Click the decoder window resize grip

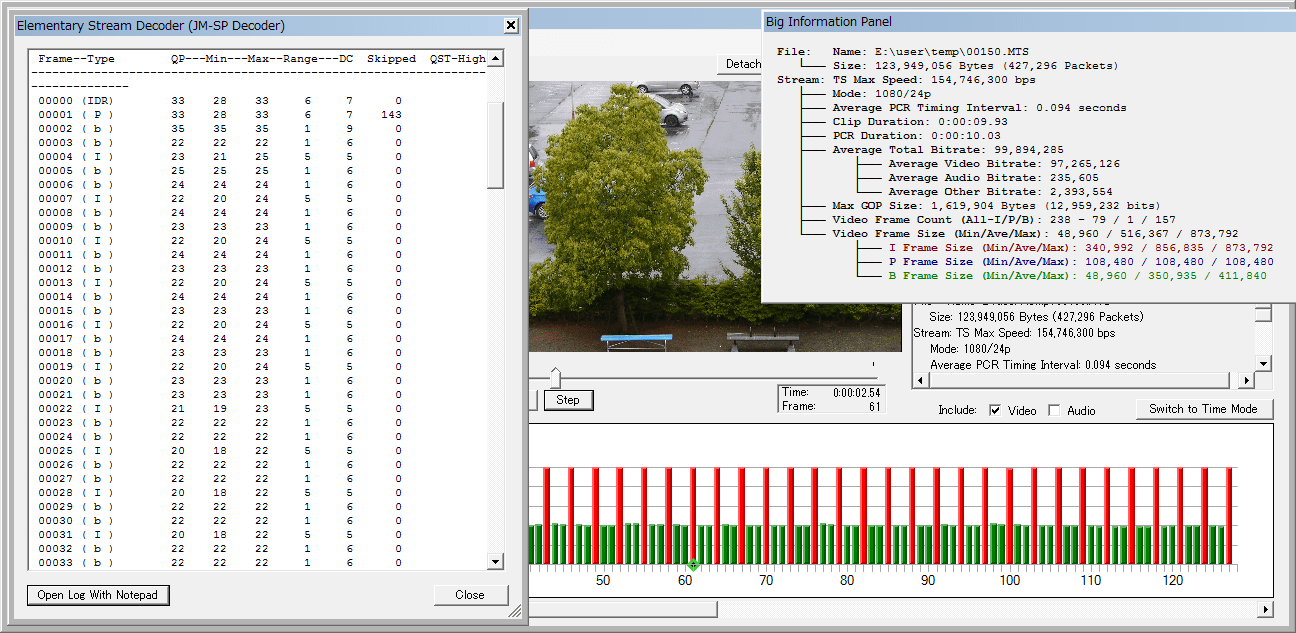515,610
